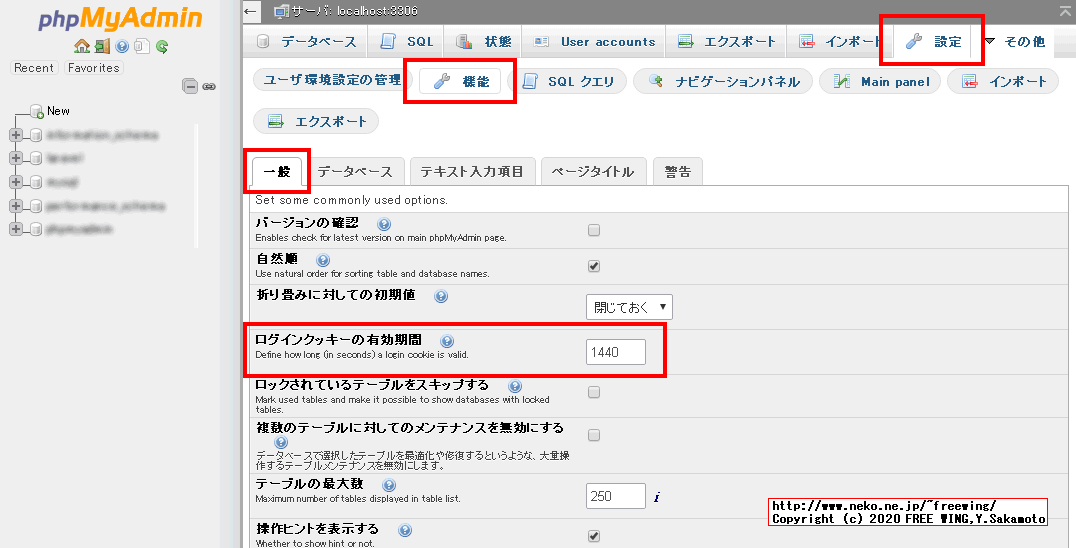This screenshot has height=548, width=1076.
Task: Open the top-row インポート tab
Action: tap(840, 42)
